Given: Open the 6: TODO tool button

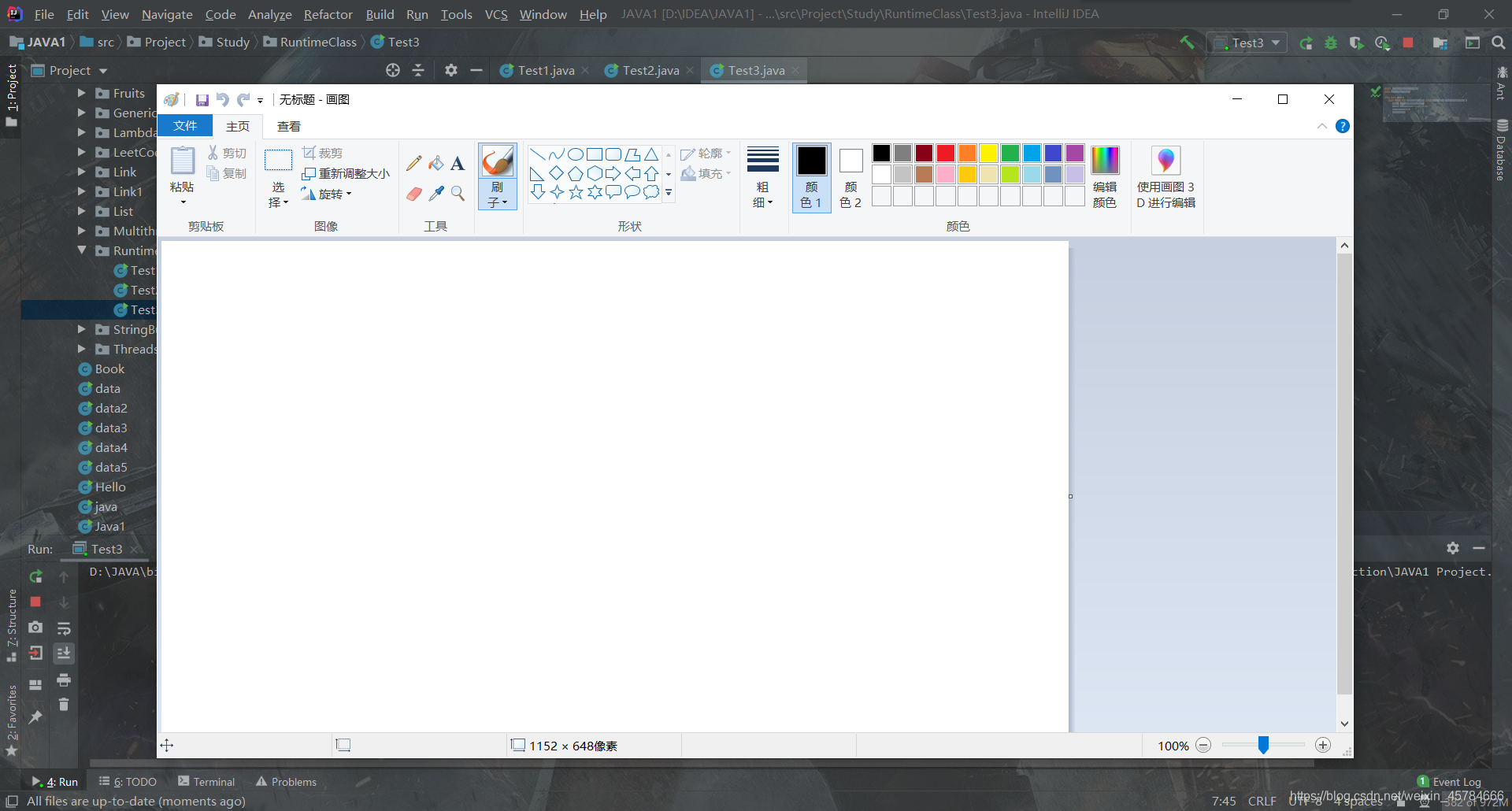Looking at the screenshot, I should coord(128,781).
